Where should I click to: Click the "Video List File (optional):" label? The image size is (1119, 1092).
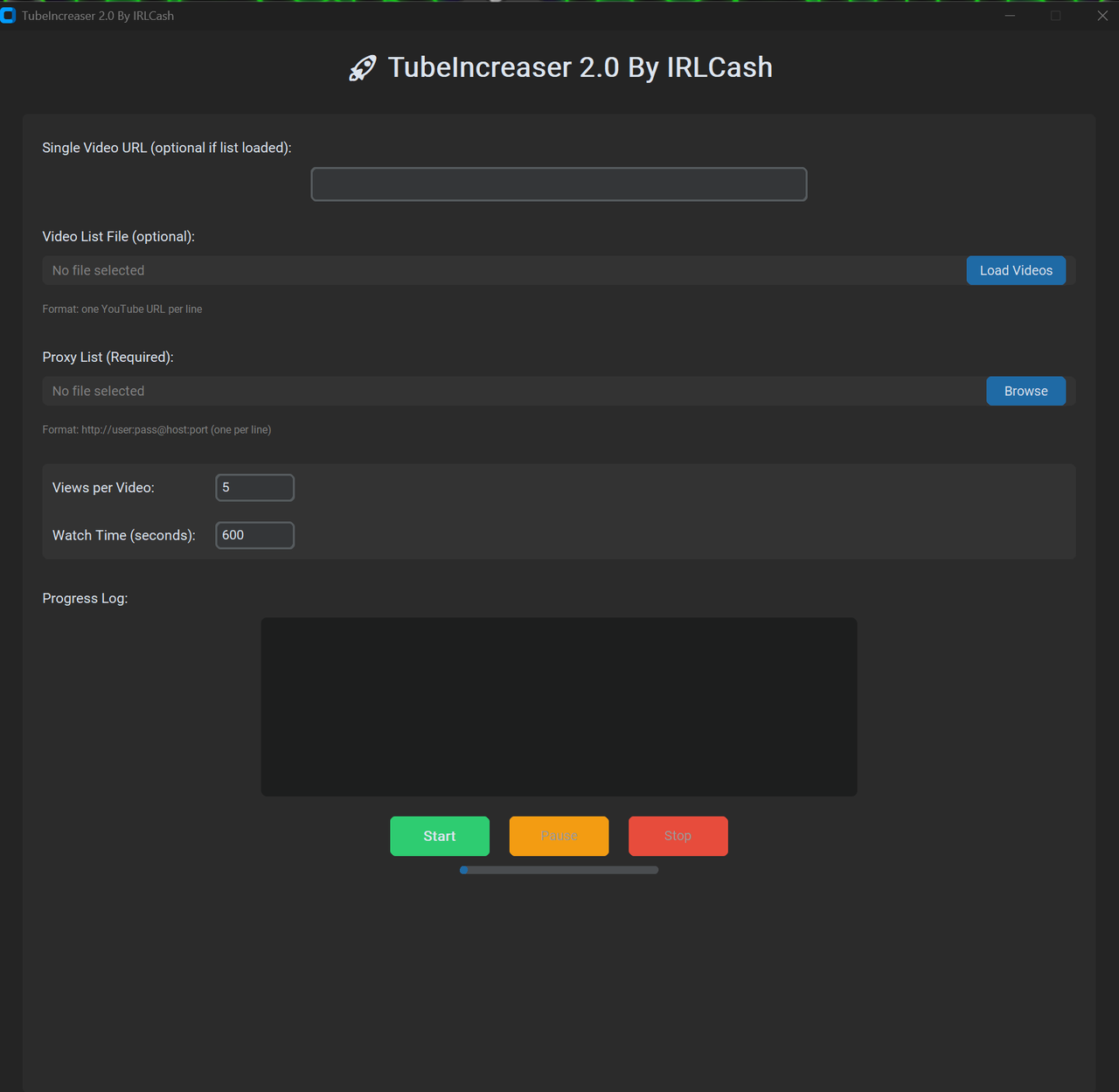click(119, 236)
